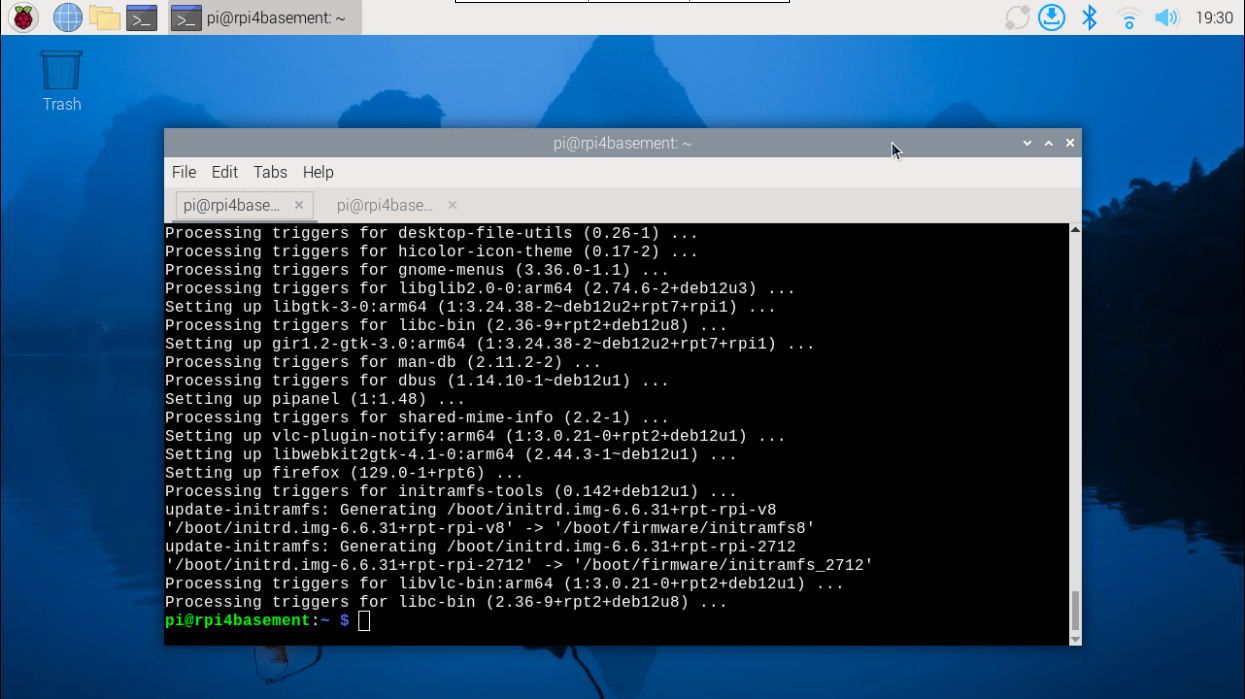
Task: Click the terminal vertical scrollbar thumb
Action: [x=1076, y=610]
